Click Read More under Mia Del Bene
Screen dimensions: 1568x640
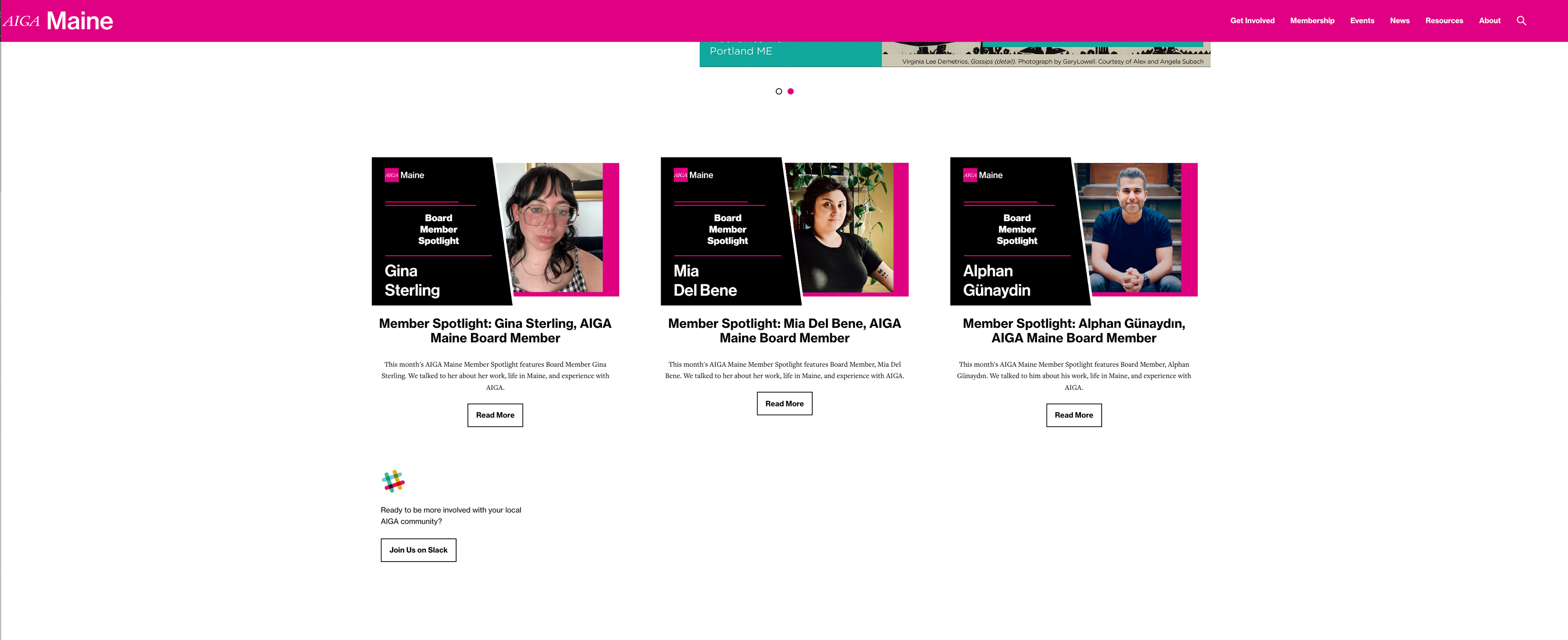coord(784,403)
